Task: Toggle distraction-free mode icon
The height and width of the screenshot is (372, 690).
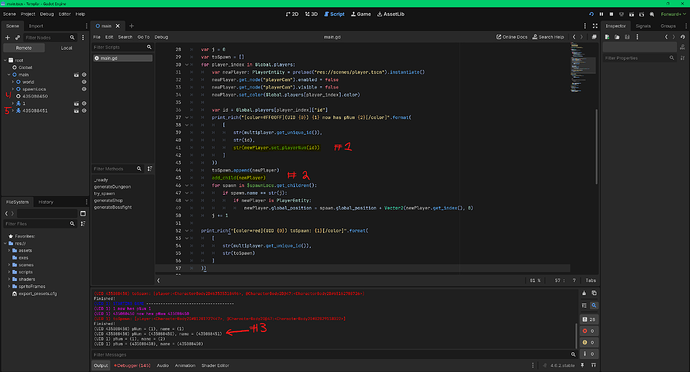Action: (595, 26)
